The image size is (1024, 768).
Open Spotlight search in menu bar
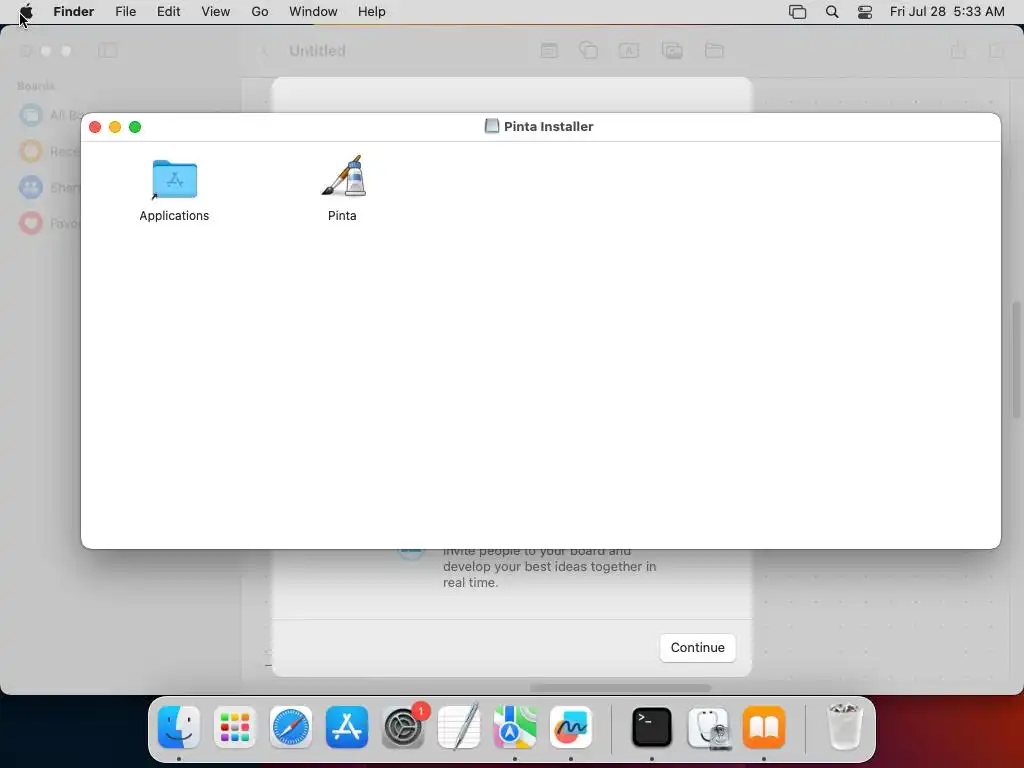coord(832,12)
